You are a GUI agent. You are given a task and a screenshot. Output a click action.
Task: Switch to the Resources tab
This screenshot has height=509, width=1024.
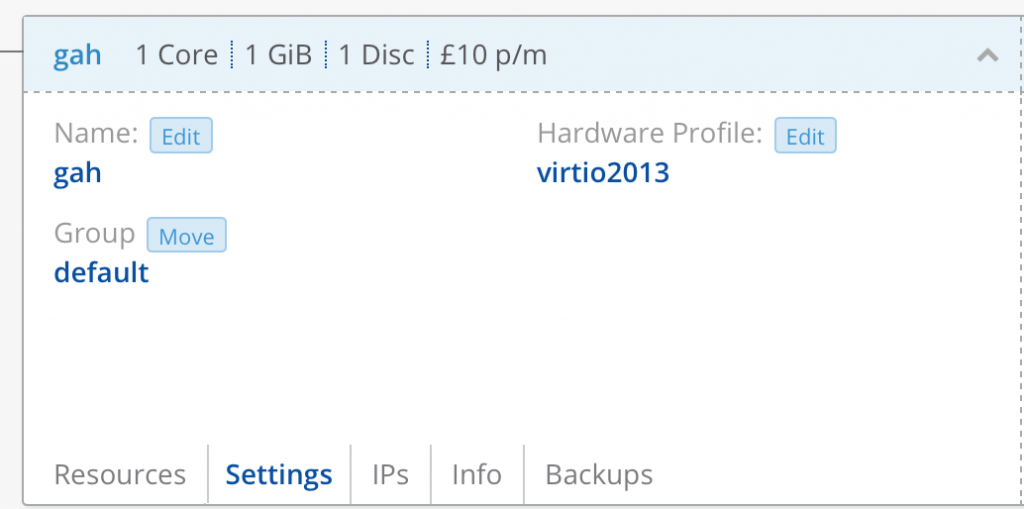120,474
